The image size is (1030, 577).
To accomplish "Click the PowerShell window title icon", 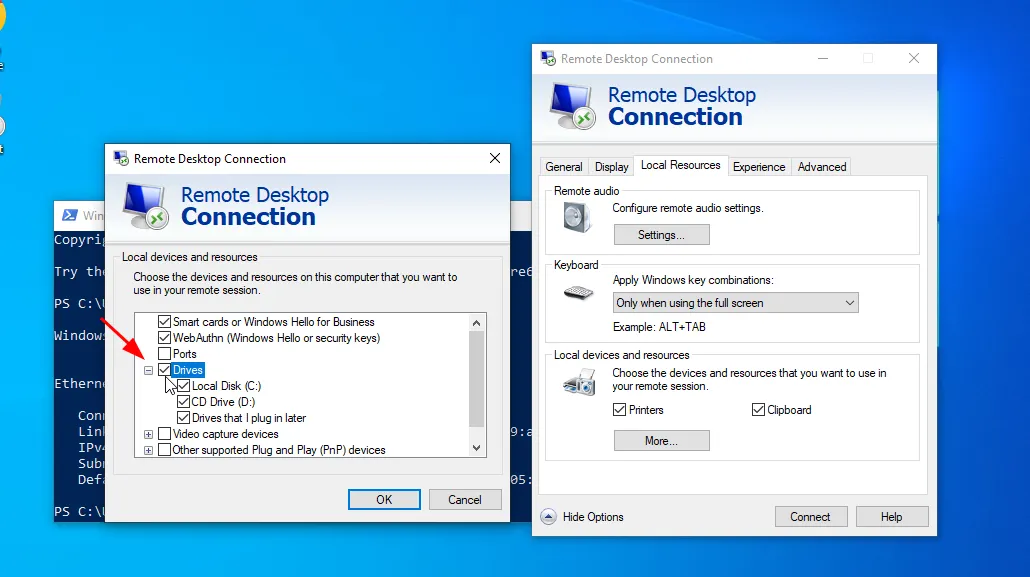I will [70, 215].
